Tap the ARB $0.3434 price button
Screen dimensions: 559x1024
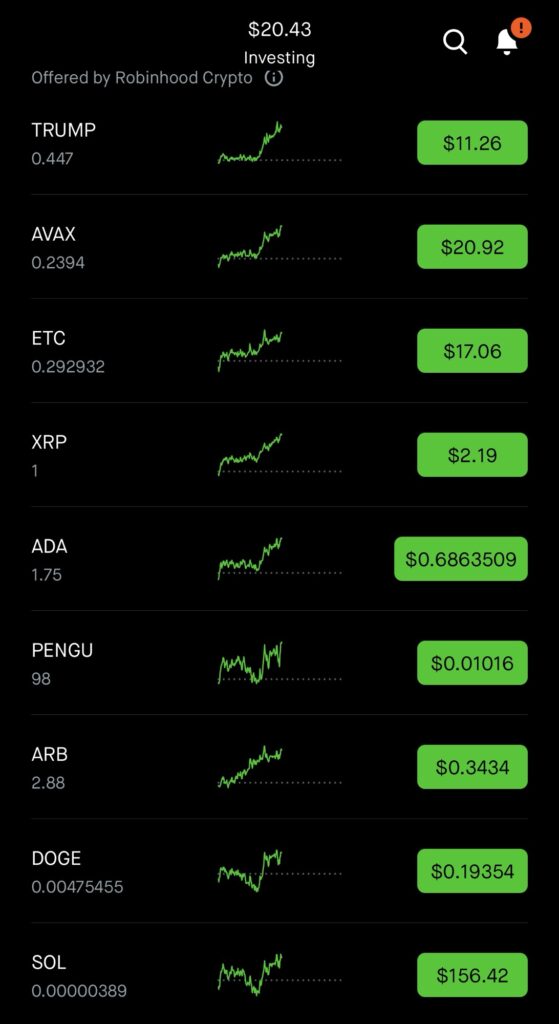pyautogui.click(x=472, y=767)
